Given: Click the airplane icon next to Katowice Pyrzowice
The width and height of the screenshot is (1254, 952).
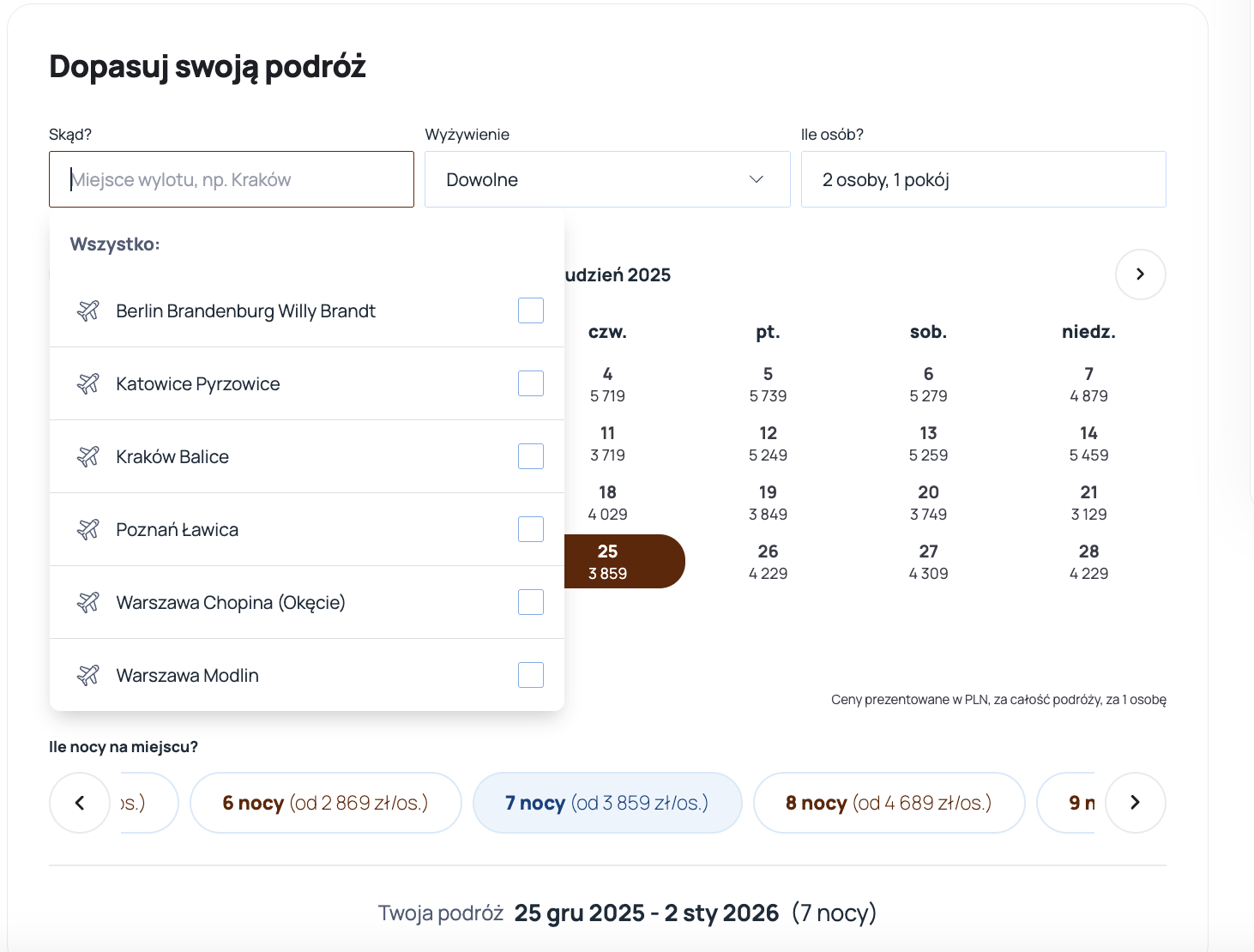Looking at the screenshot, I should coord(88,383).
